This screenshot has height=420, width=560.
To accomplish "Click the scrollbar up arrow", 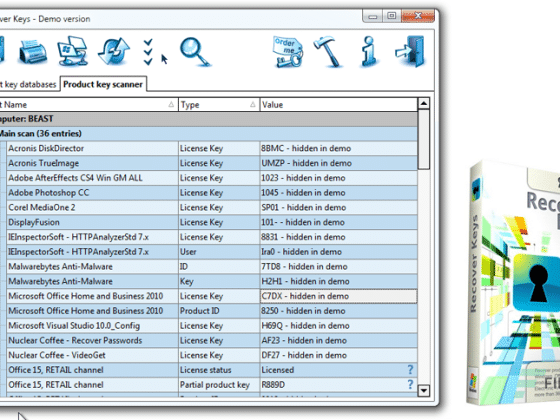I will [424, 104].
